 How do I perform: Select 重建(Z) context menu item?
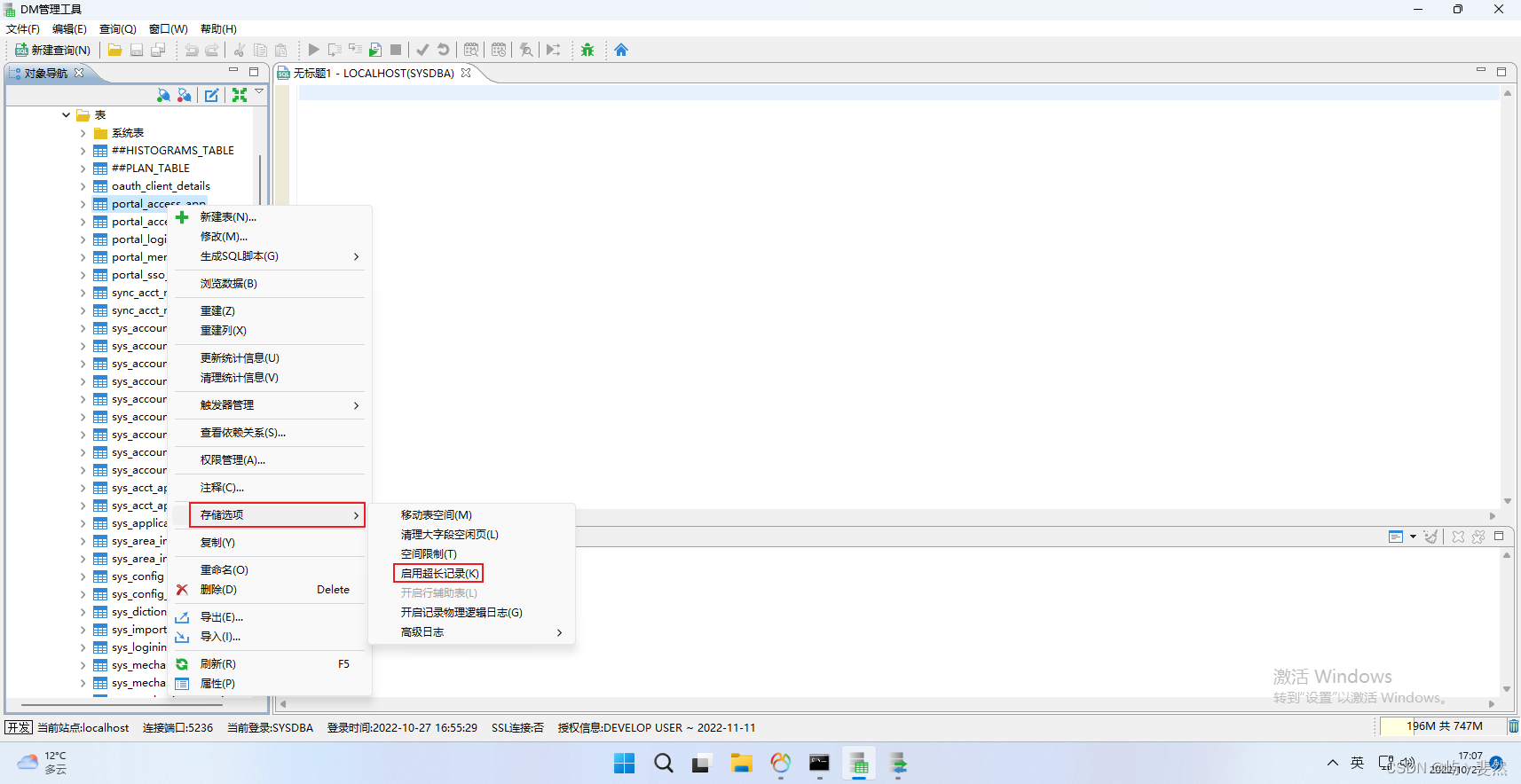point(270,311)
